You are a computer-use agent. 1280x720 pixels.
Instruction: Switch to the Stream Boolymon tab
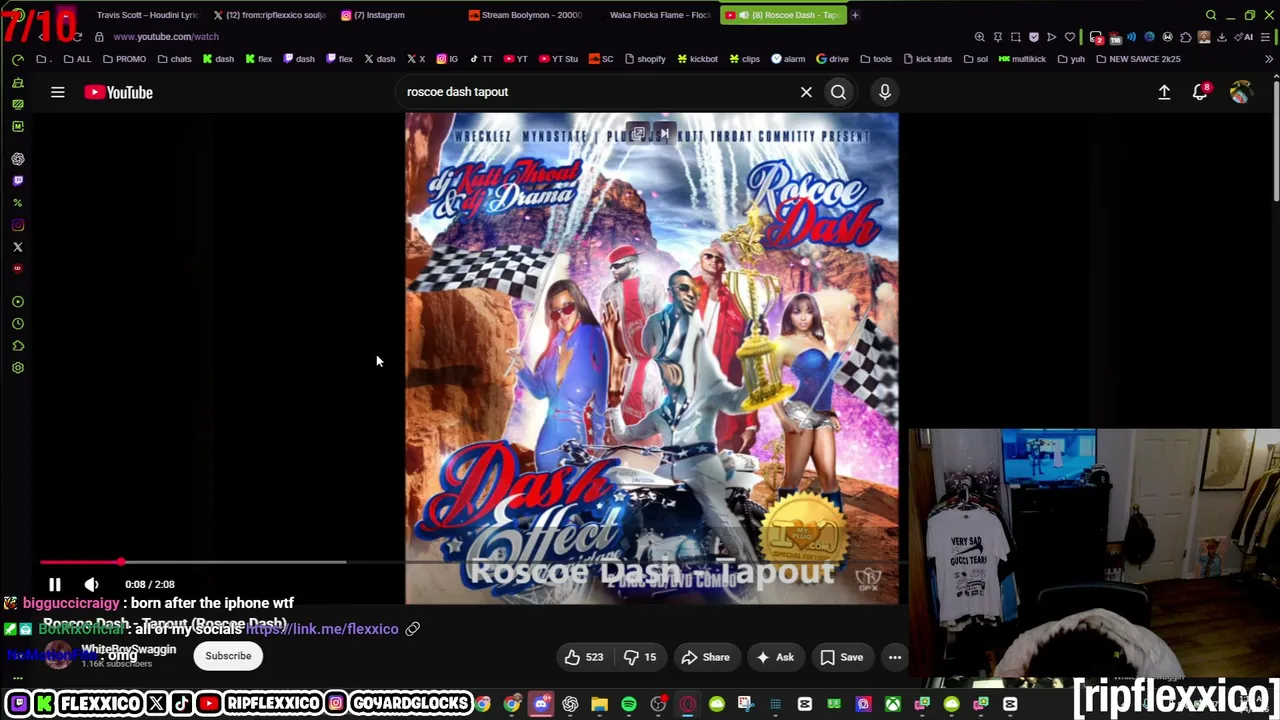tap(525, 15)
